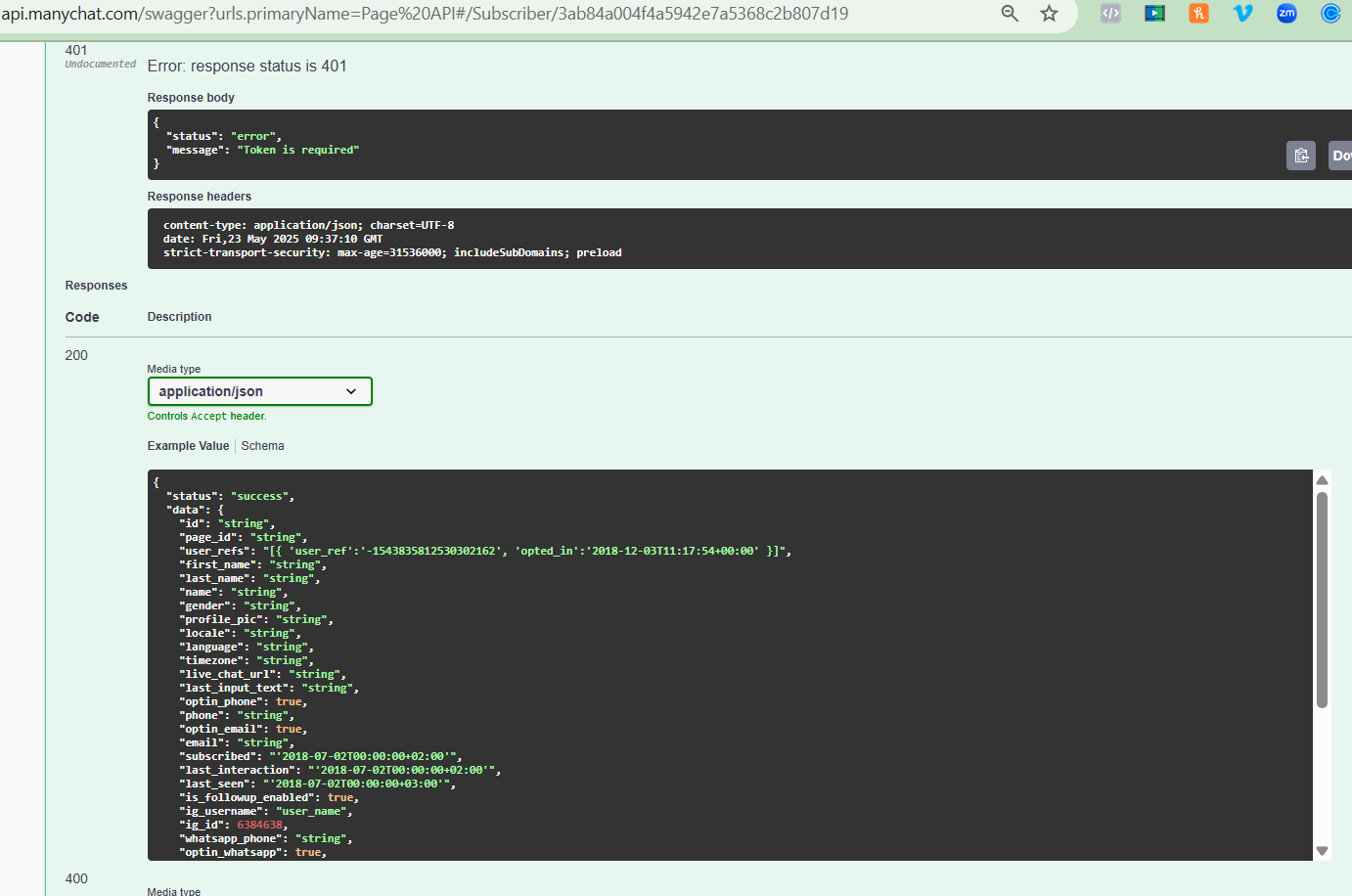Select the Example Value tab
This screenshot has height=896, width=1352.
pyautogui.click(x=188, y=446)
